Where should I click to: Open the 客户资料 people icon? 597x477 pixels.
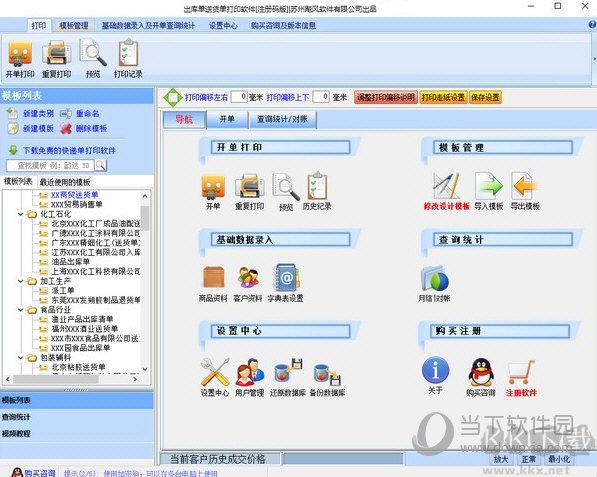pos(249,277)
